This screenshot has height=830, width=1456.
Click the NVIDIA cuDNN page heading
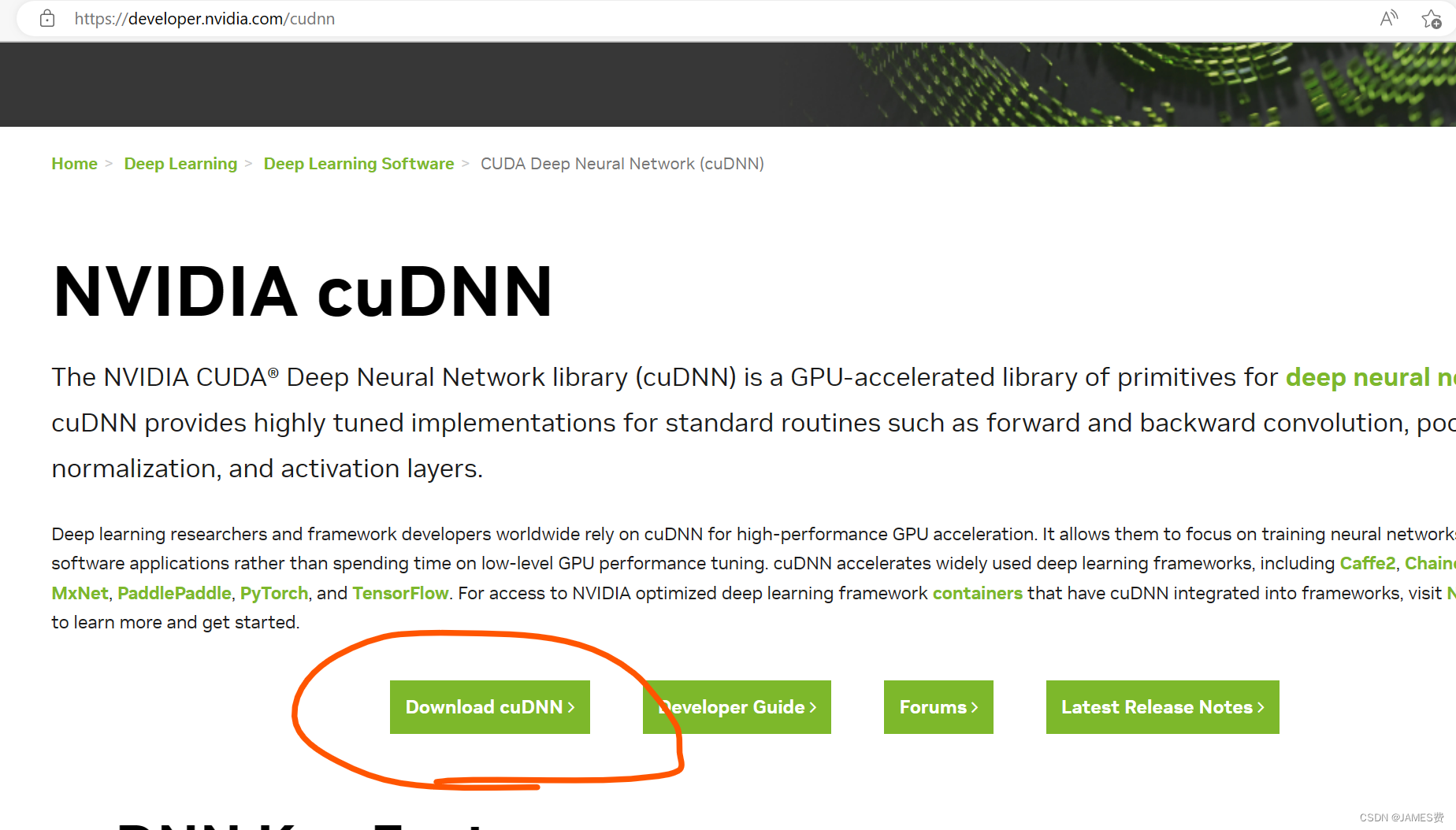point(303,292)
